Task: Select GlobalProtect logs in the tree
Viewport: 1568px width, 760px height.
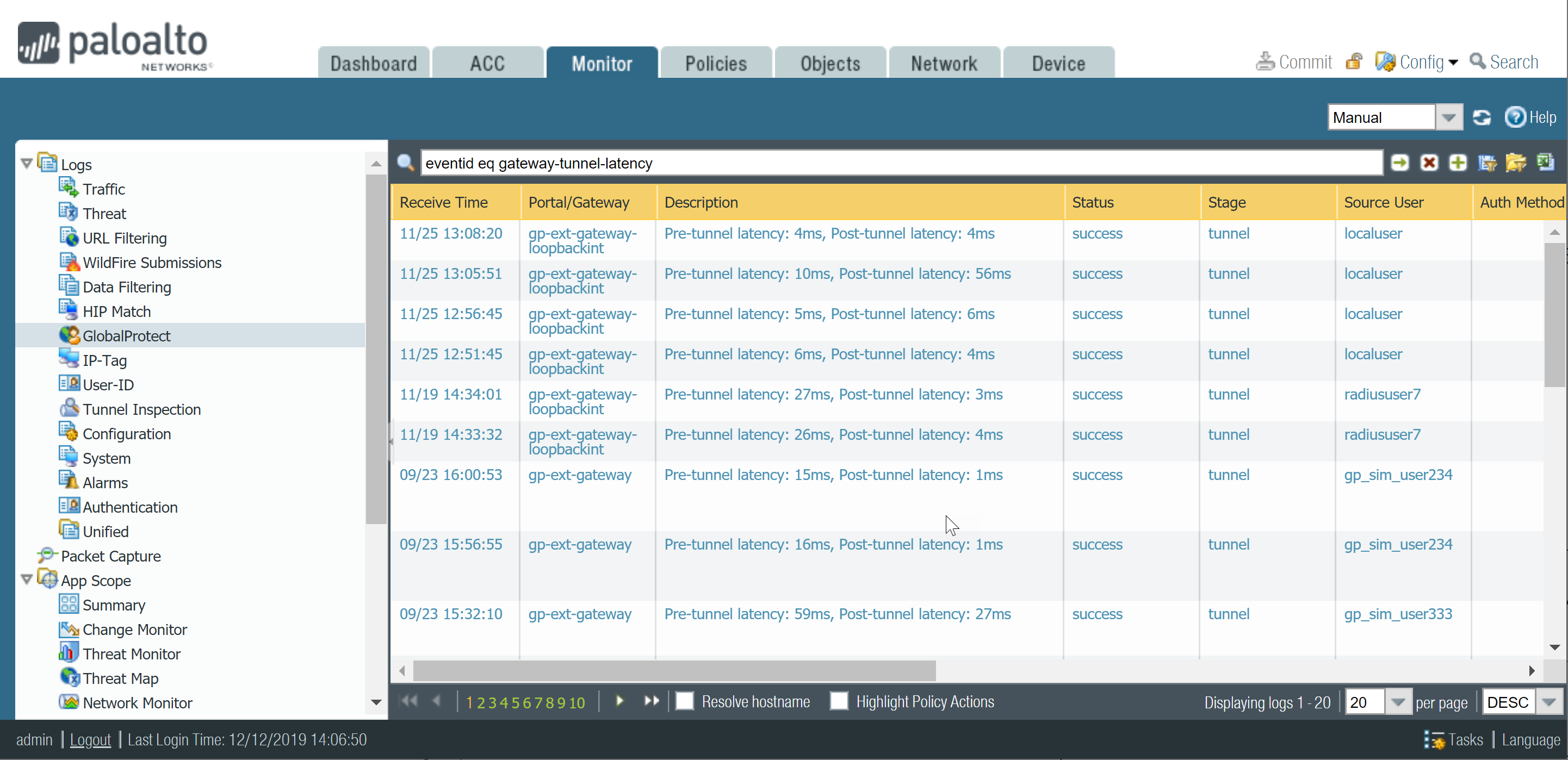Action: 127,335
